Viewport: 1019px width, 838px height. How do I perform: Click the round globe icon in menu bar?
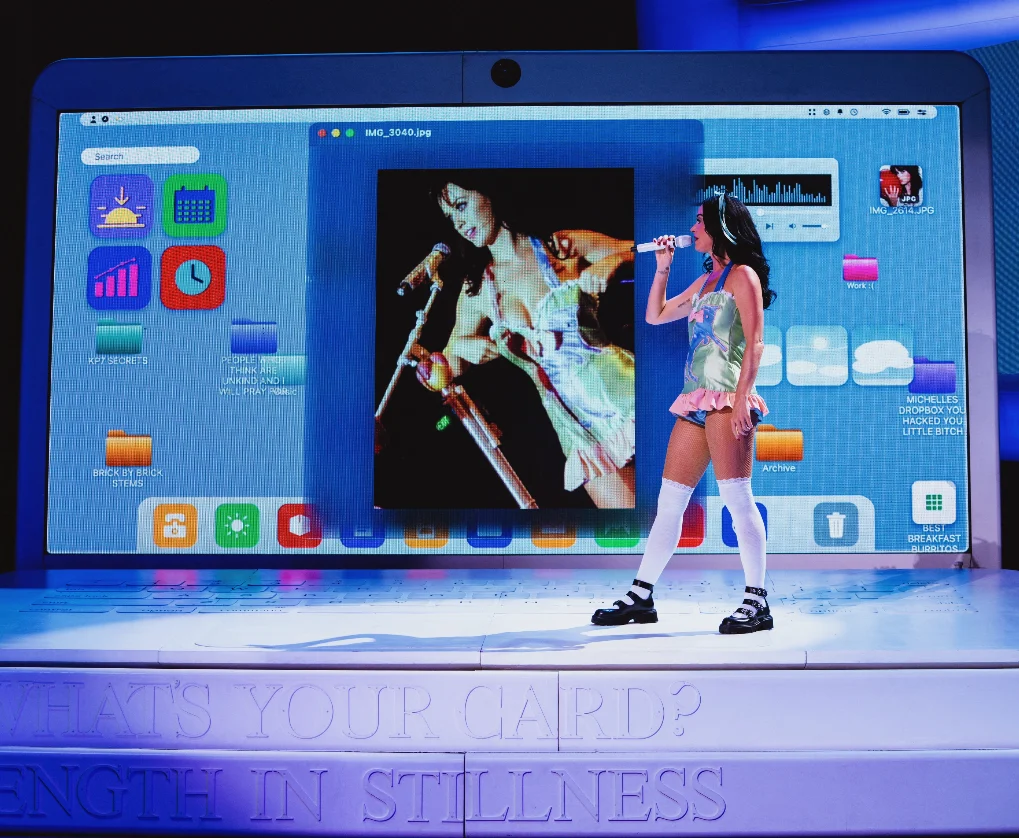[827, 112]
